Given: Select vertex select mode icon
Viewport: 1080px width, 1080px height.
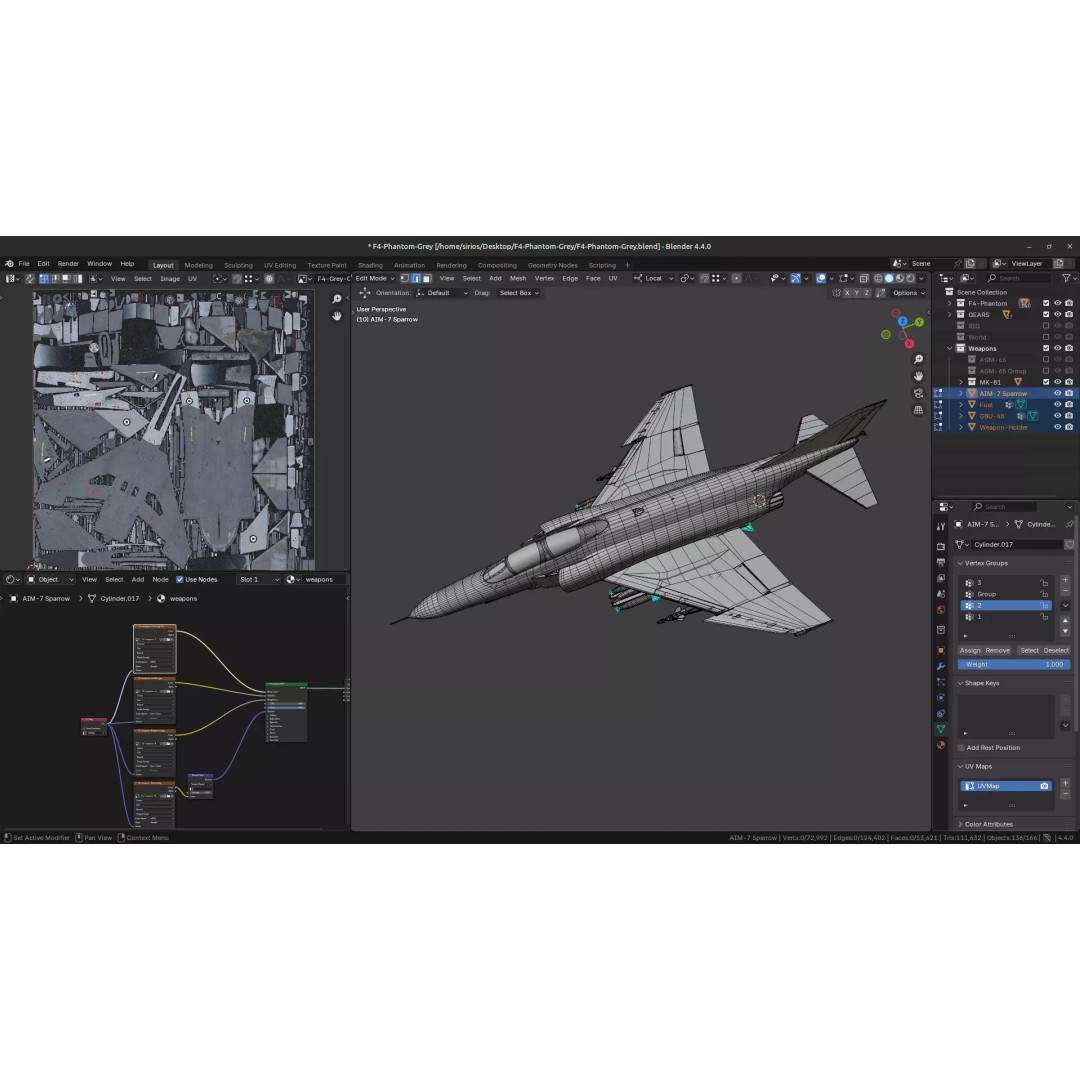Looking at the screenshot, I should click(405, 278).
